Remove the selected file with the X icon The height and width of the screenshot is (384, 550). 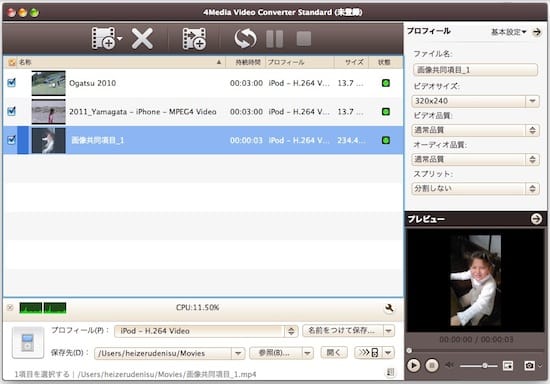(142, 38)
